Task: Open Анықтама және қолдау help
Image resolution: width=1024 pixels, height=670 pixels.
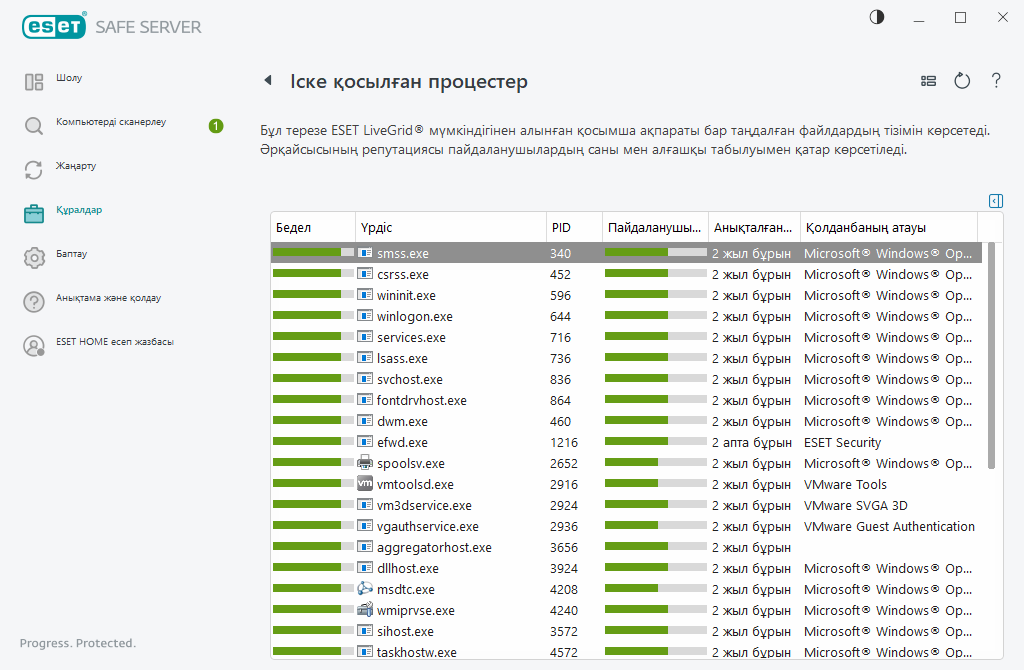Action: pyautogui.click(x=108, y=298)
